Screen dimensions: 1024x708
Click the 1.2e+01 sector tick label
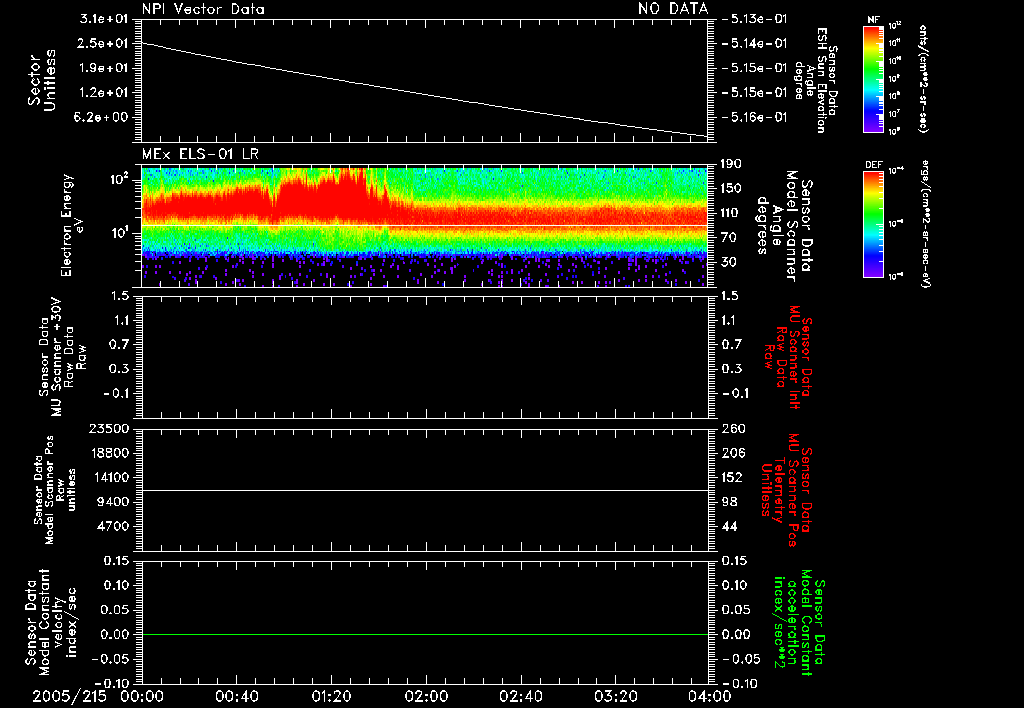[x=103, y=93]
